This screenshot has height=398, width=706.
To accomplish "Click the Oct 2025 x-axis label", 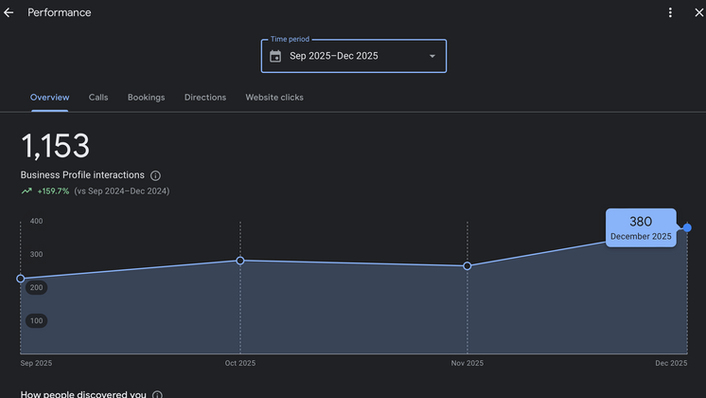I will [x=240, y=363].
